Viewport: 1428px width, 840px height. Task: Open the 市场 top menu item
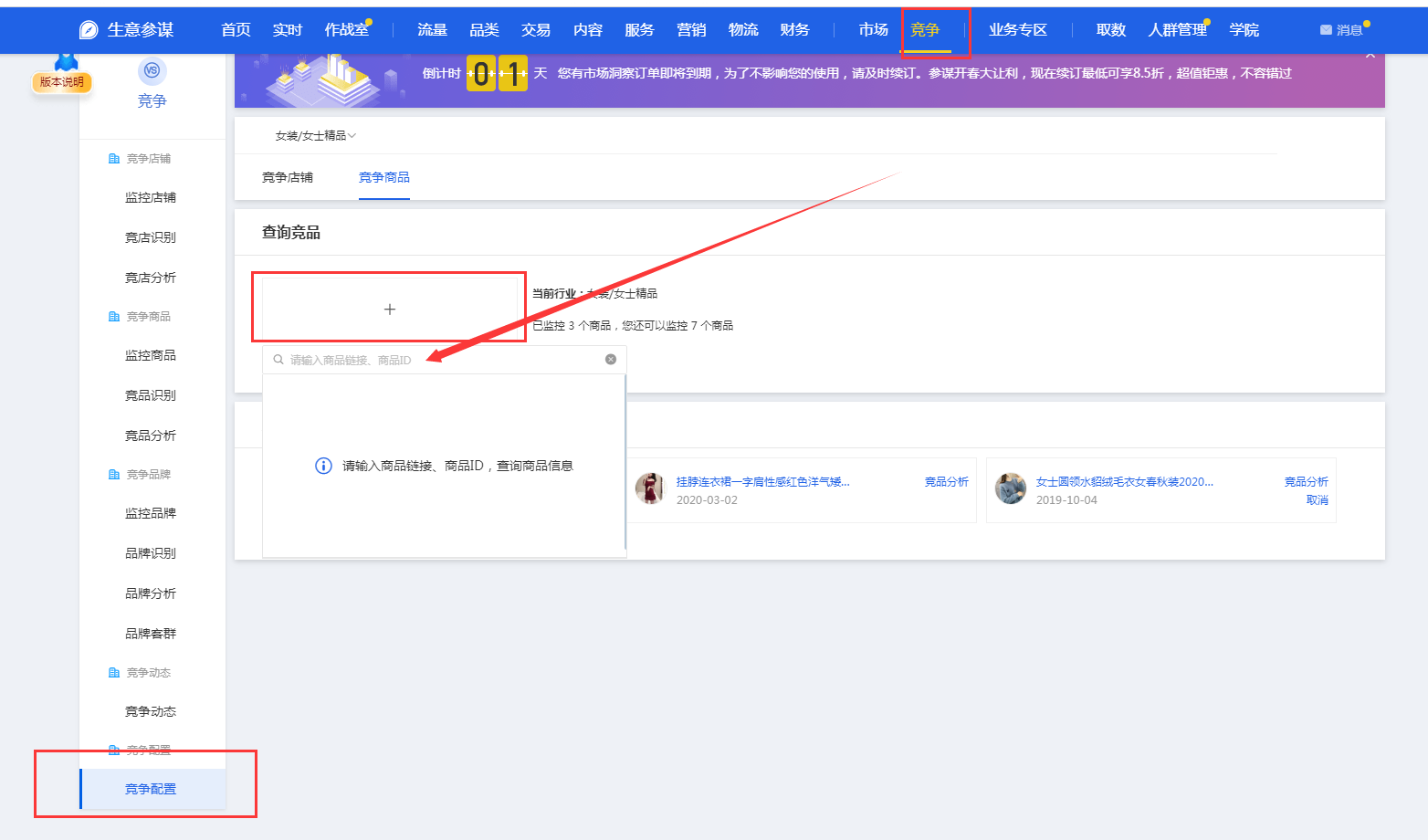click(873, 30)
